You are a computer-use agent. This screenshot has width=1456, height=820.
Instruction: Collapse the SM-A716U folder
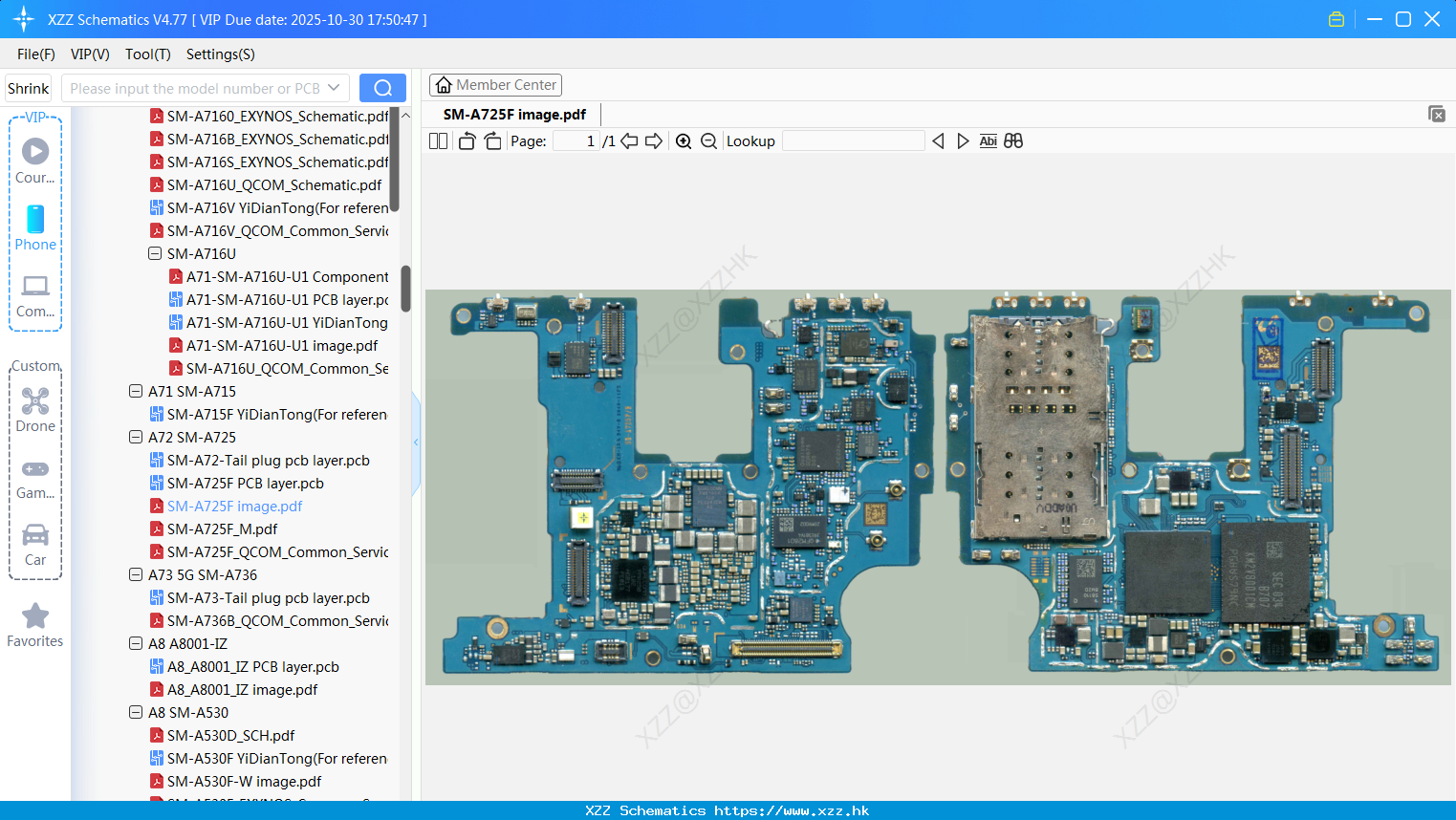(155, 253)
